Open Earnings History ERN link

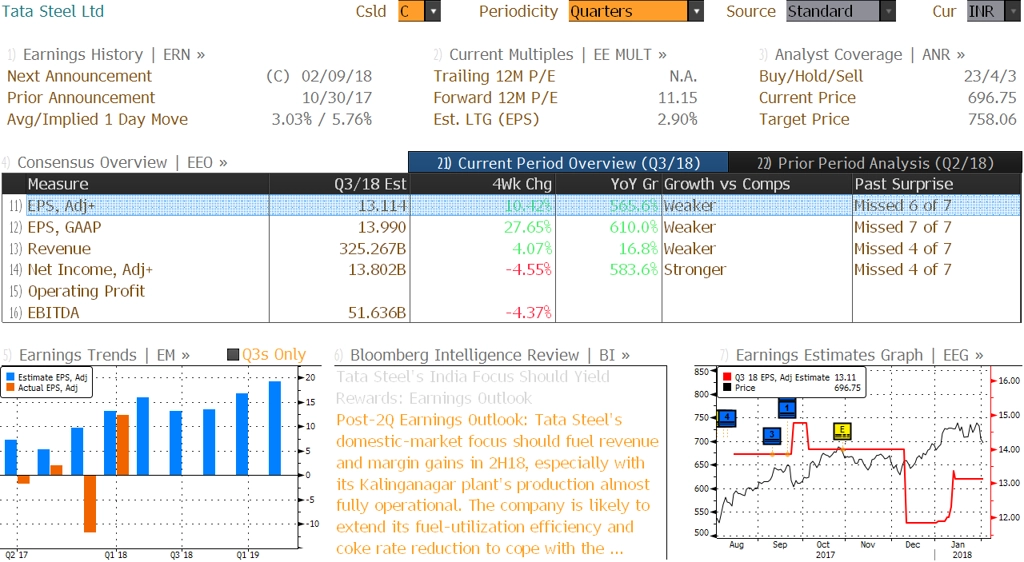[x=114, y=55]
